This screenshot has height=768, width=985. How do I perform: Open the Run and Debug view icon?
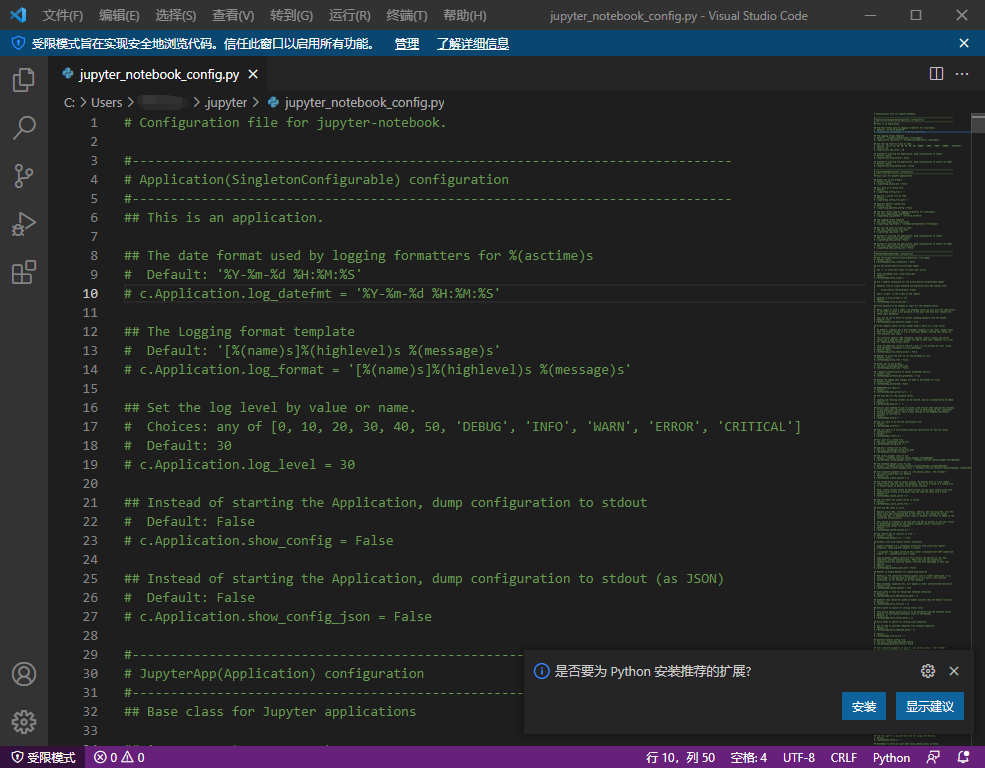(x=24, y=224)
